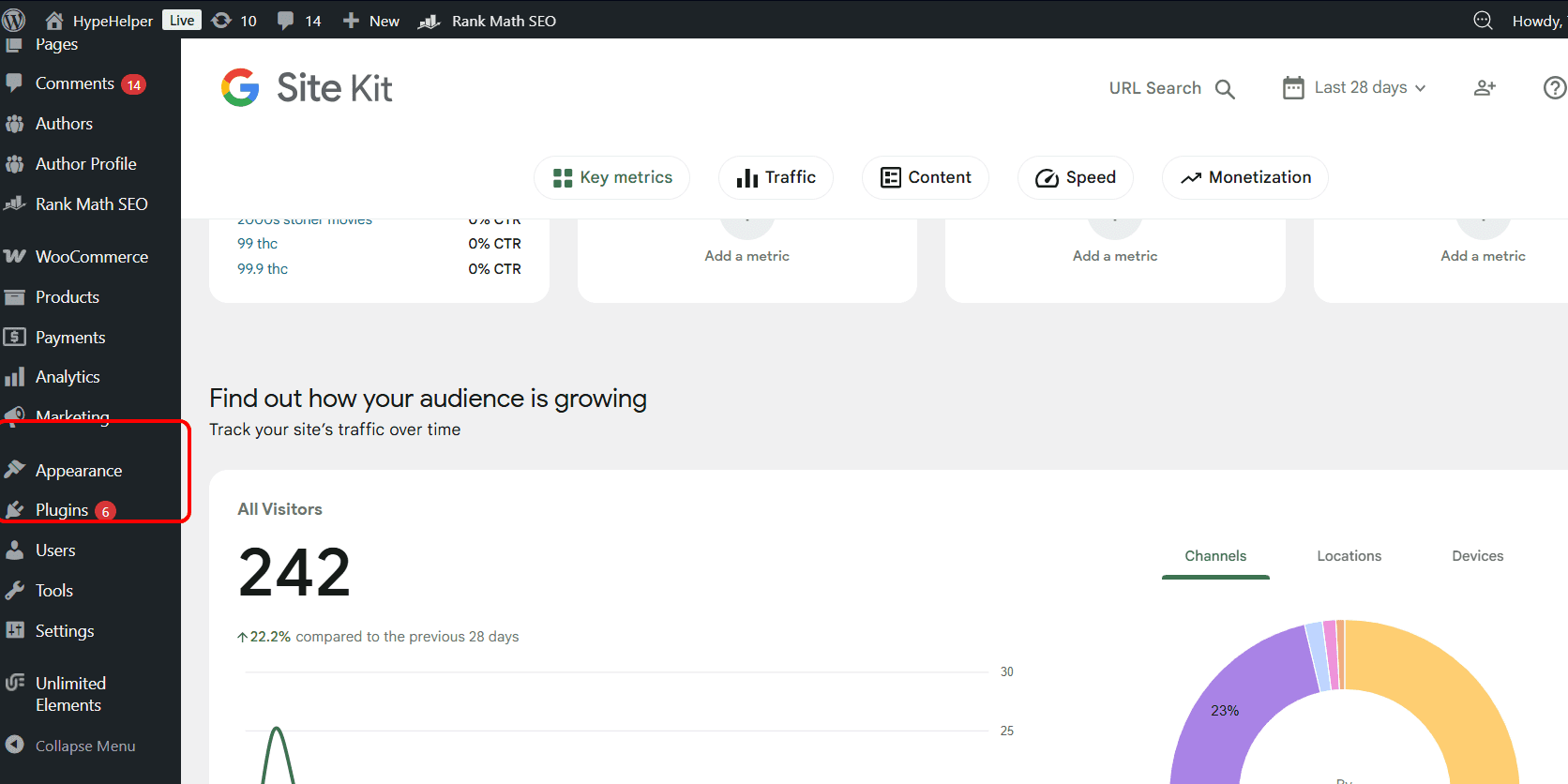Viewport: 1568px width, 784px height.
Task: Click the calendar icon by date range
Action: pyautogui.click(x=1293, y=88)
